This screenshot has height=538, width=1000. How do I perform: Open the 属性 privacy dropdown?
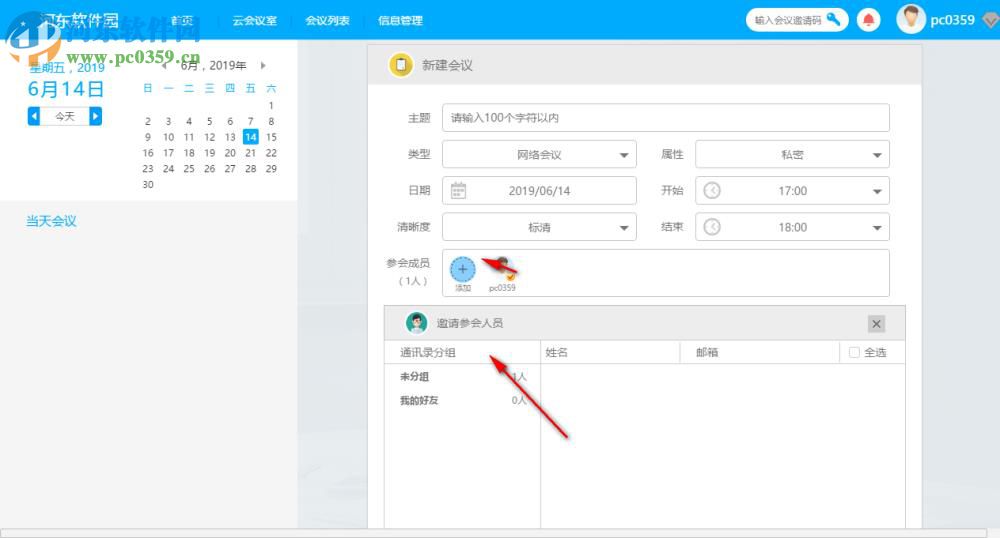coord(792,154)
